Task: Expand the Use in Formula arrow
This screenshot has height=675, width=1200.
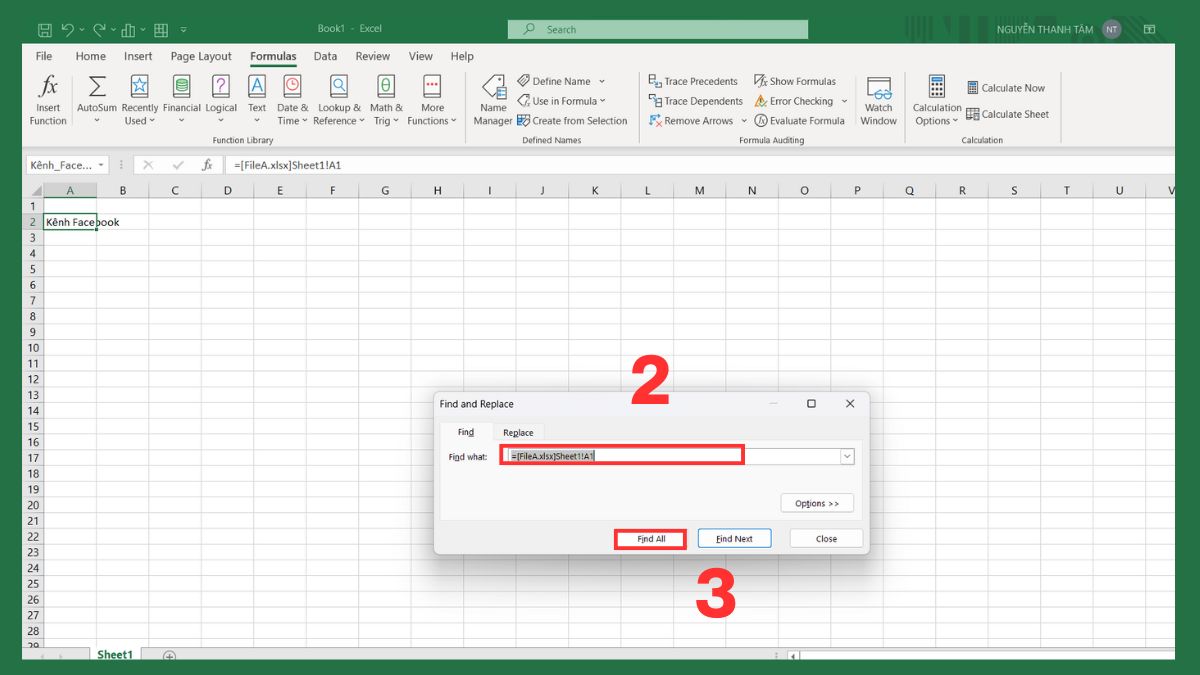Action: pyautogui.click(x=603, y=101)
